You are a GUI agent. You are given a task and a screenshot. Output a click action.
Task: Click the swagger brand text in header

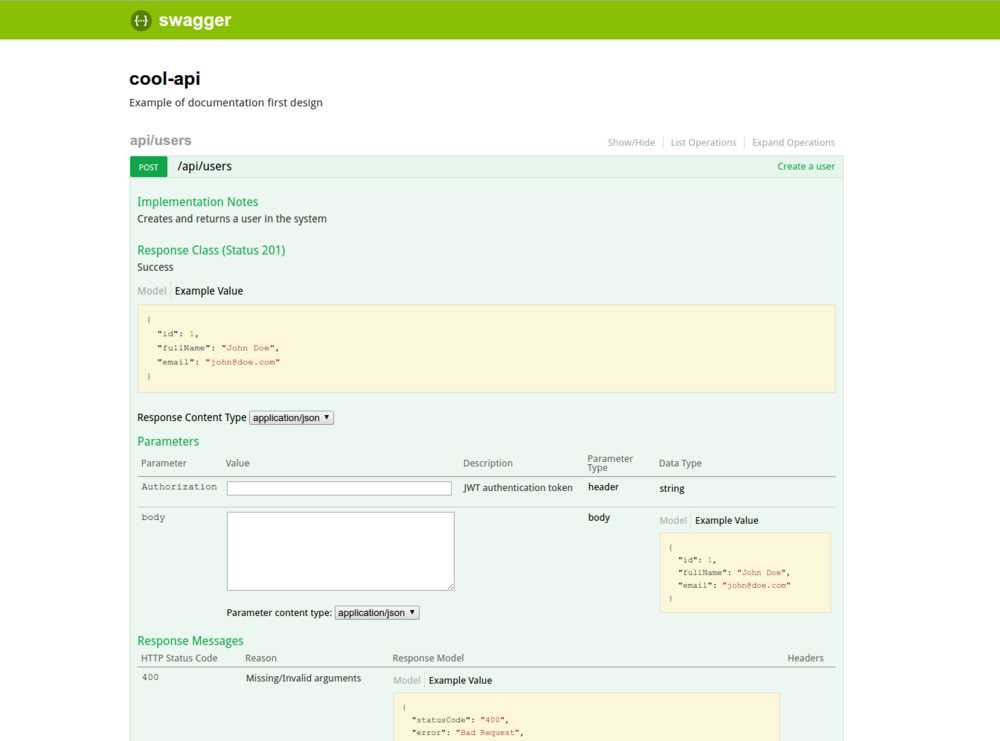click(195, 20)
